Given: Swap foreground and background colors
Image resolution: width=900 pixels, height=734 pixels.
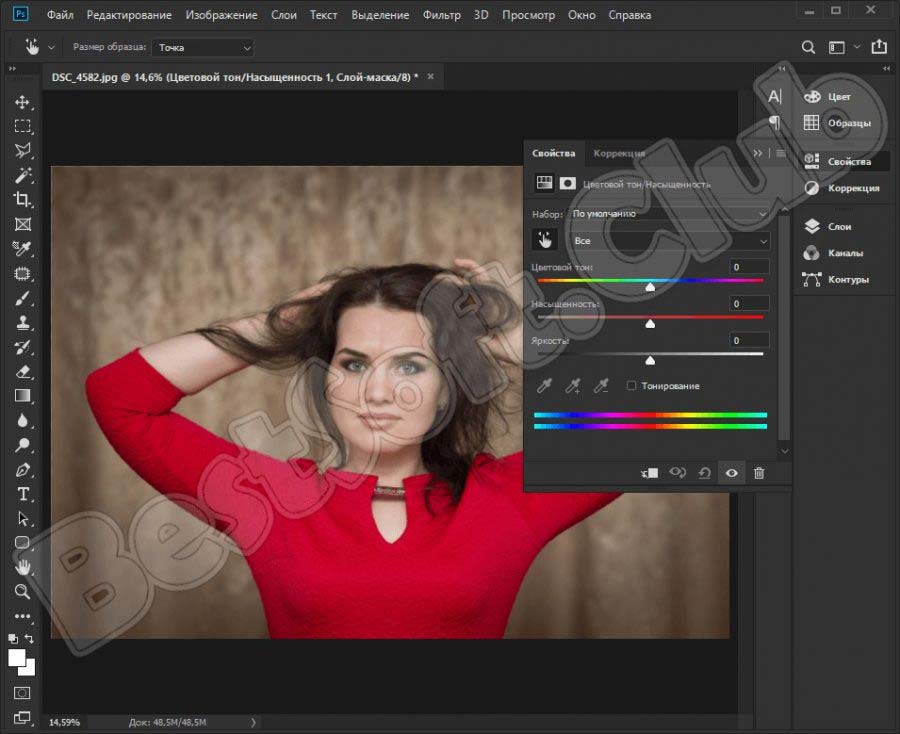Looking at the screenshot, I should pos(29,638).
